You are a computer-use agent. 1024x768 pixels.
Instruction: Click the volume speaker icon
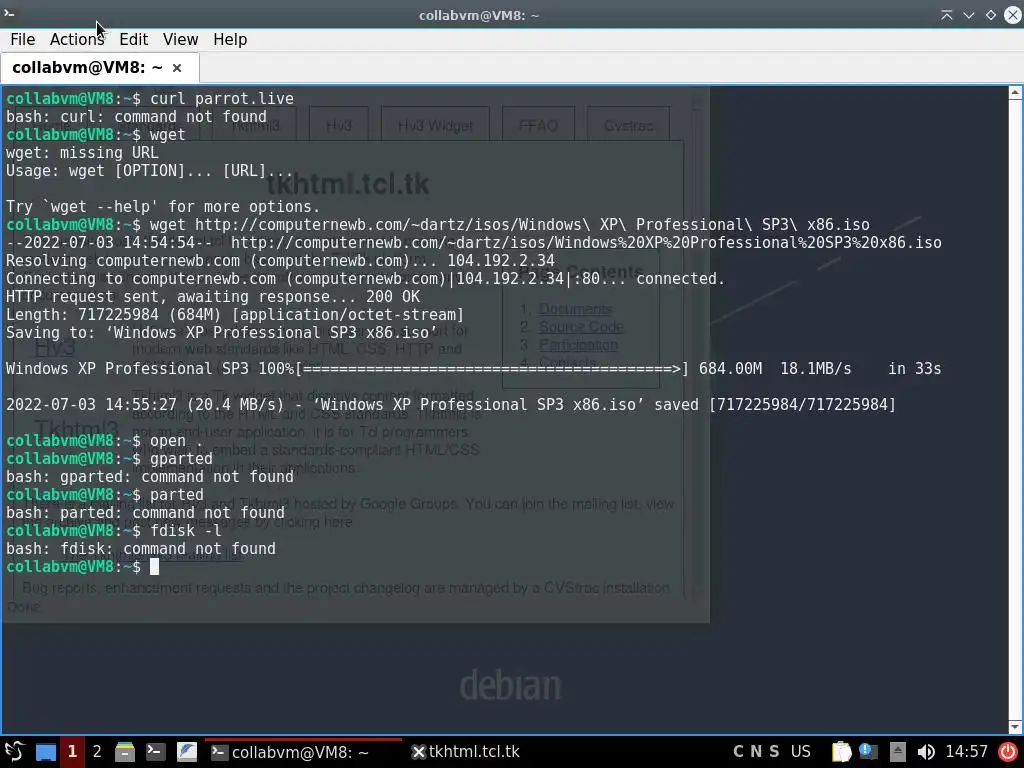(925, 752)
